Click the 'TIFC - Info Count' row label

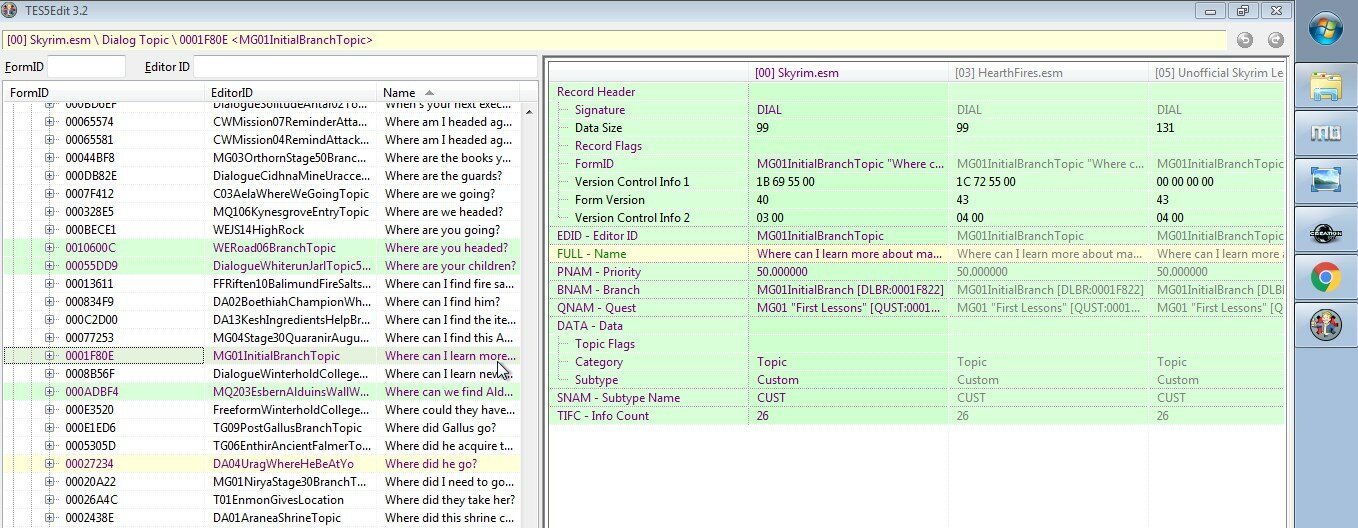coord(603,416)
